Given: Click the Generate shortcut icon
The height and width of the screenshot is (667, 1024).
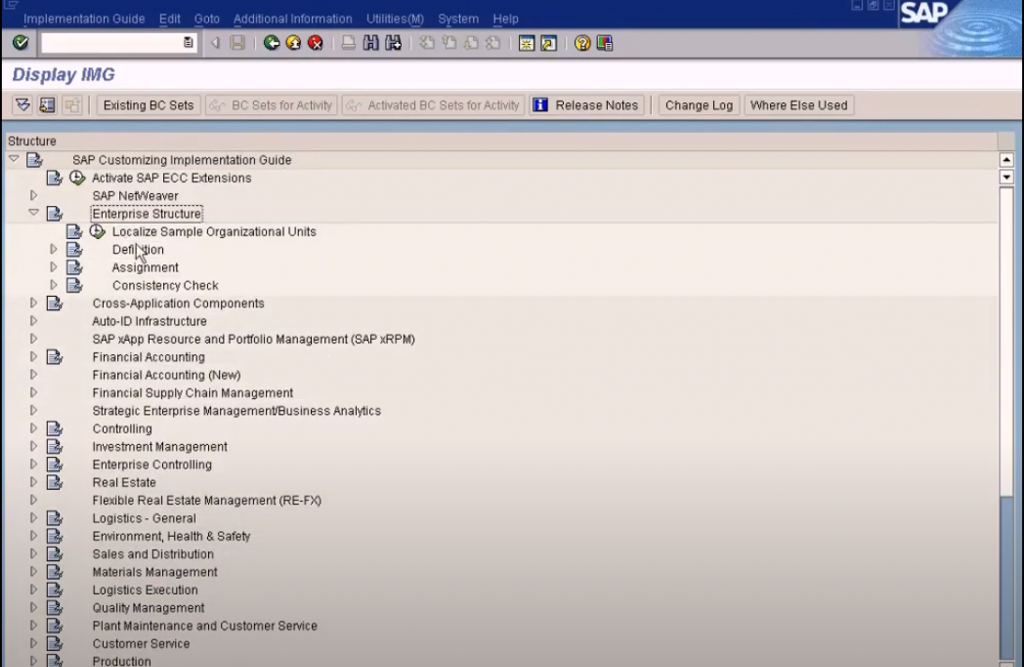Looking at the screenshot, I should click(x=549, y=43).
